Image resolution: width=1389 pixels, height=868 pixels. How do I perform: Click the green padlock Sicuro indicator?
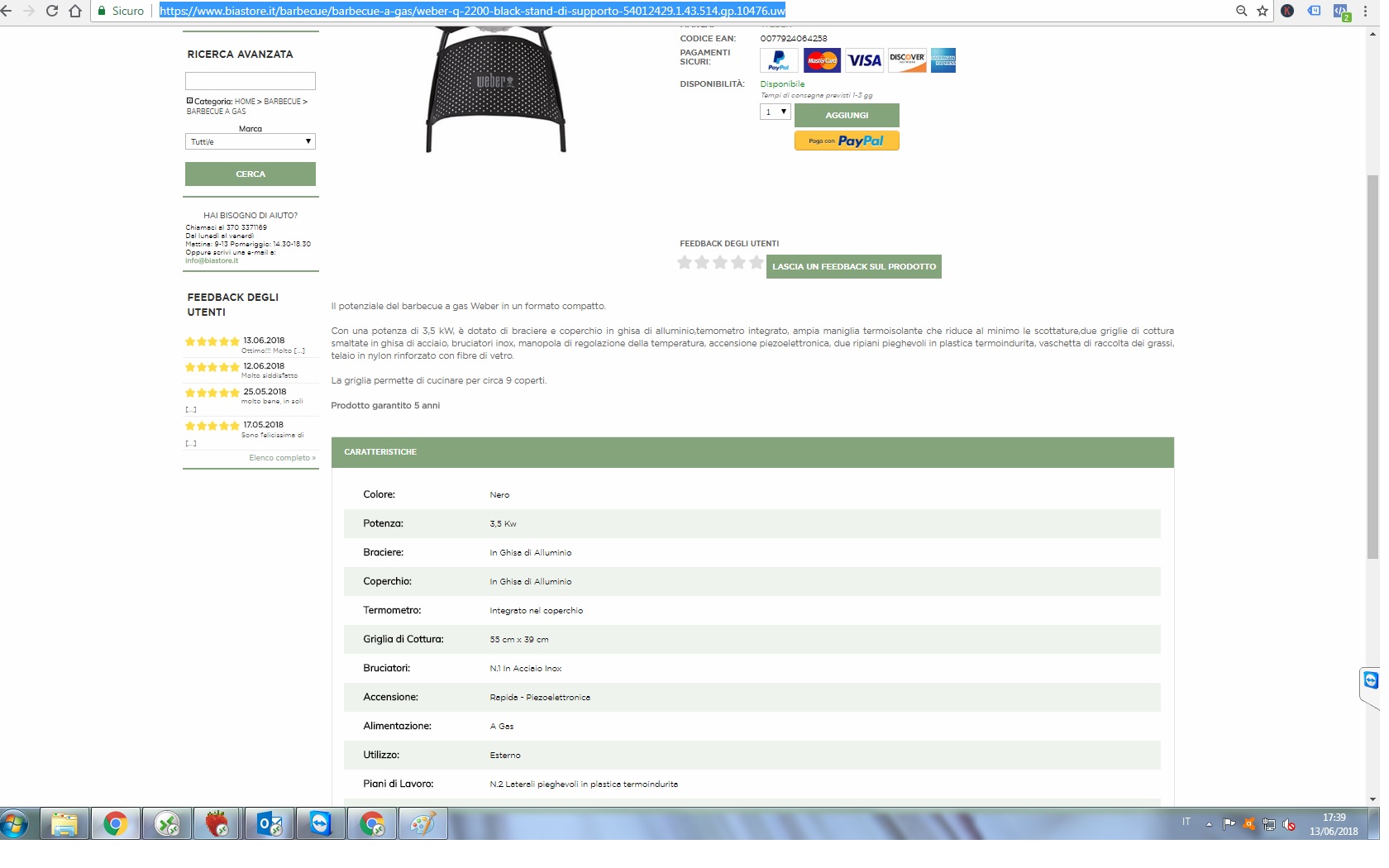tap(121, 11)
